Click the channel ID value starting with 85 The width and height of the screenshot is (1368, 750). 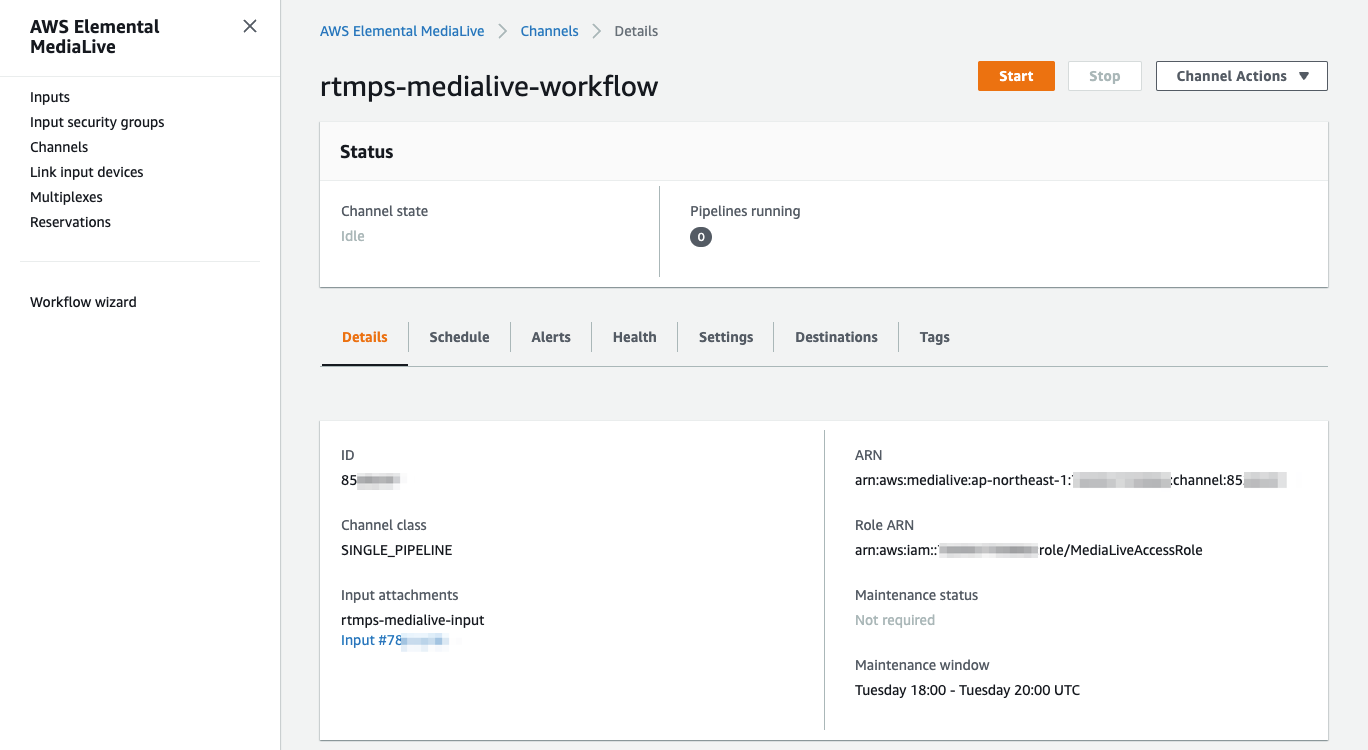tap(371, 480)
